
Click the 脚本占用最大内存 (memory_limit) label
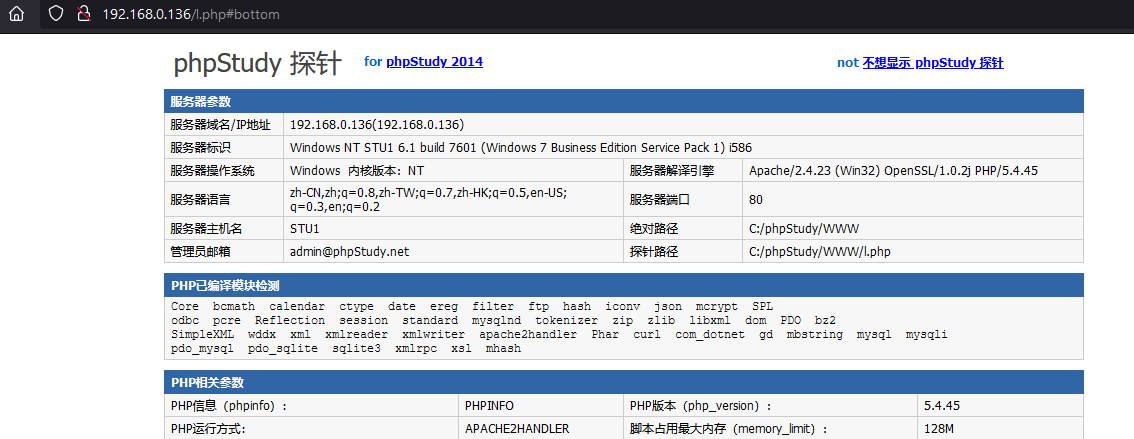(x=729, y=429)
